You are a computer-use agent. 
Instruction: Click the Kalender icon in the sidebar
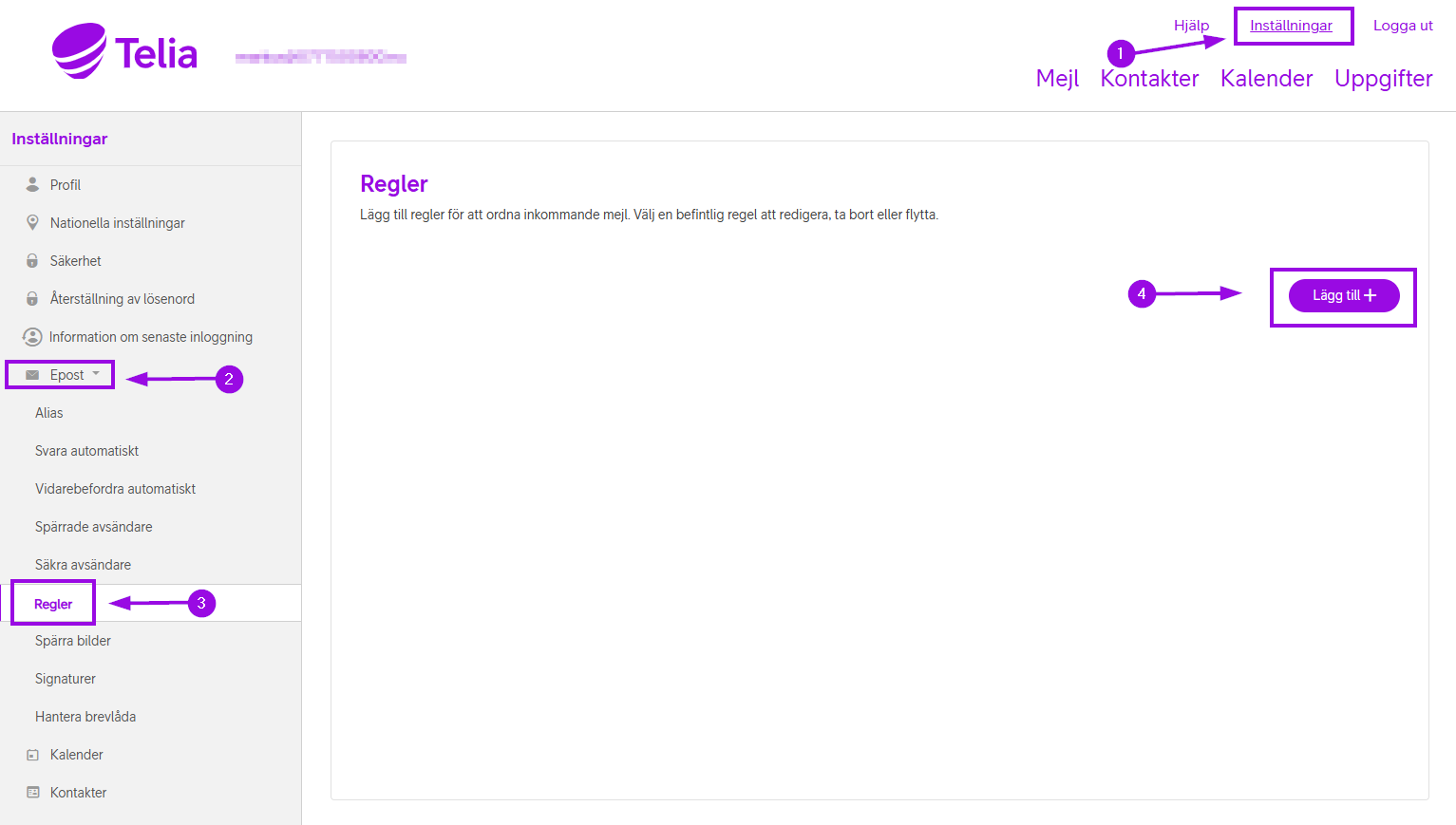click(32, 755)
